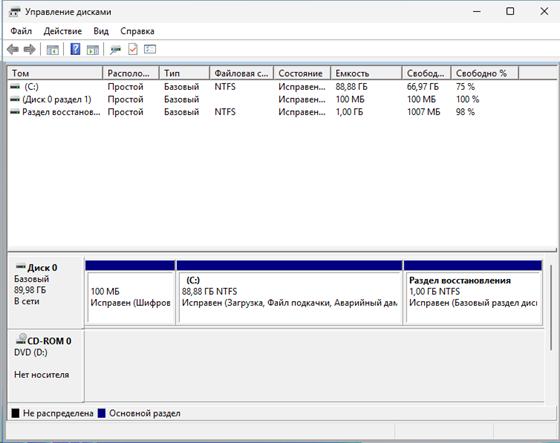Sort by the Емкость column header
Viewport: 560px width, 443px height.
click(366, 73)
